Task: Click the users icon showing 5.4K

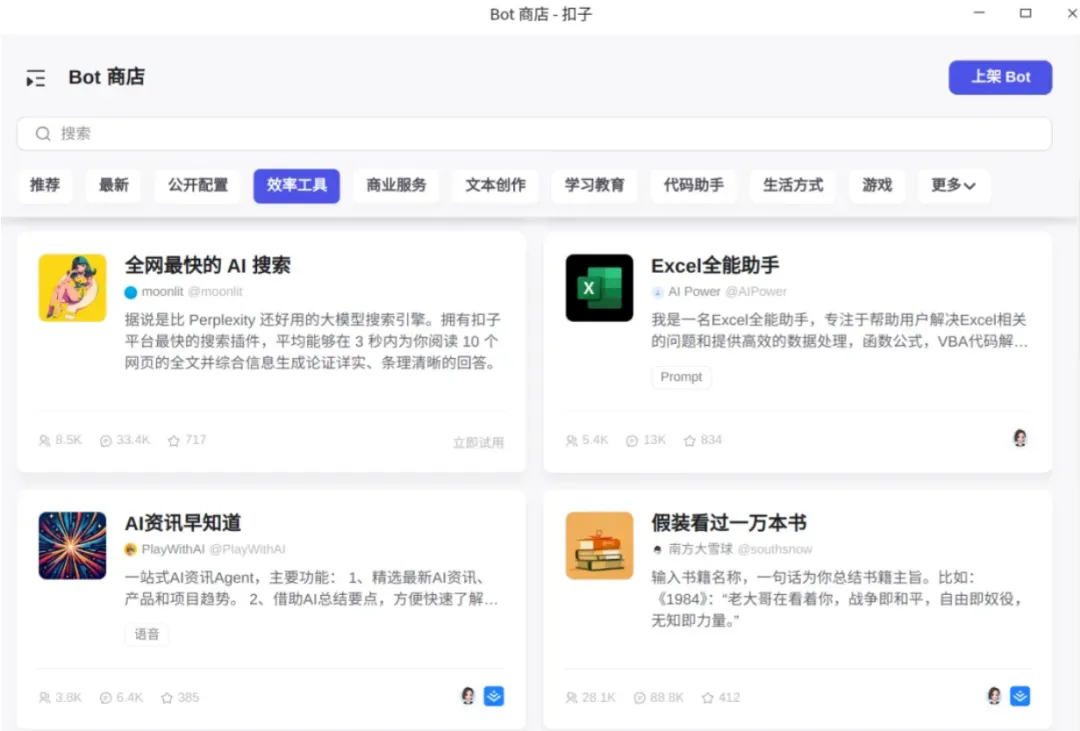Action: pyautogui.click(x=571, y=440)
